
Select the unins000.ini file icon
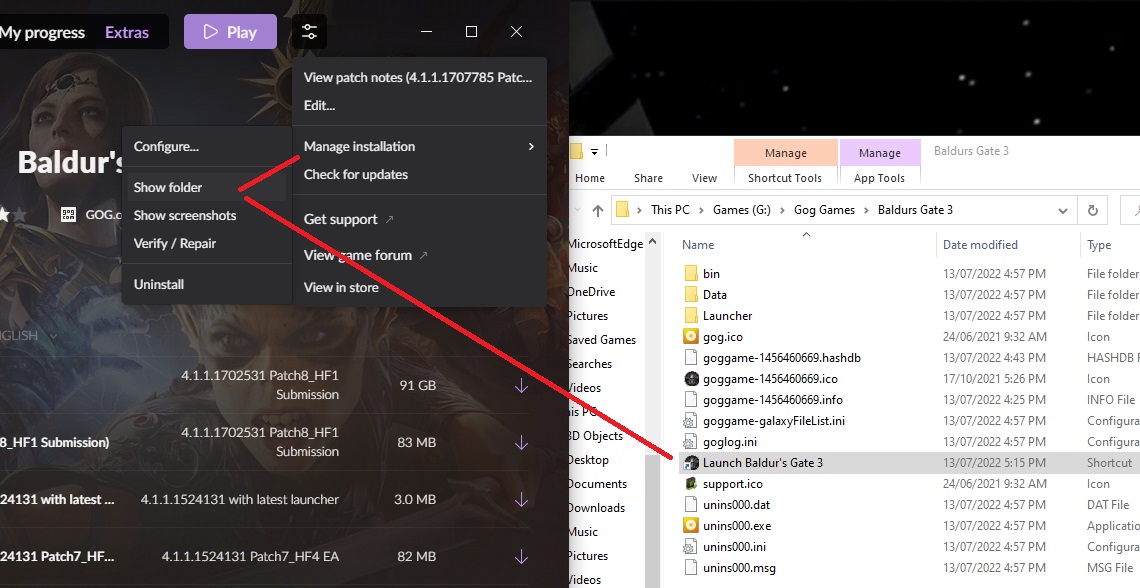(691, 547)
